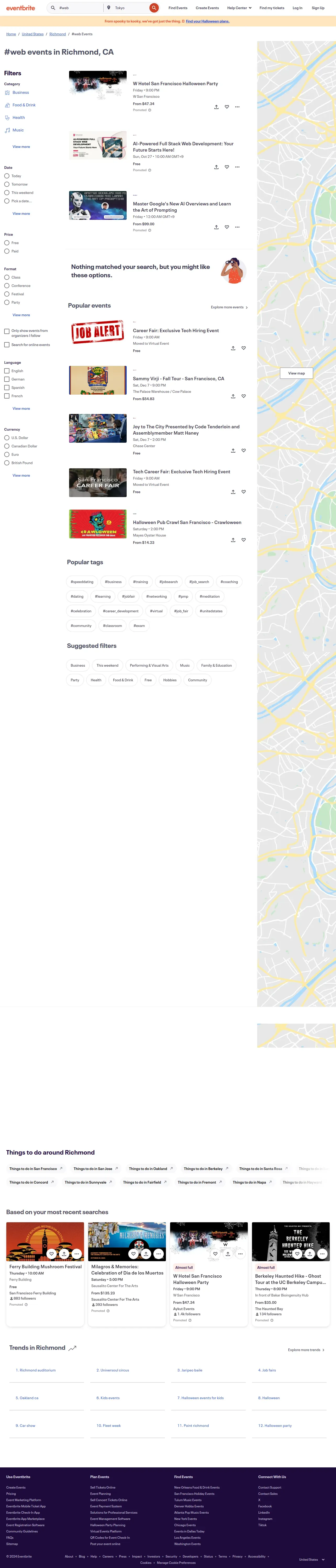
Task: Click the #web search input field
Action: click(79, 8)
